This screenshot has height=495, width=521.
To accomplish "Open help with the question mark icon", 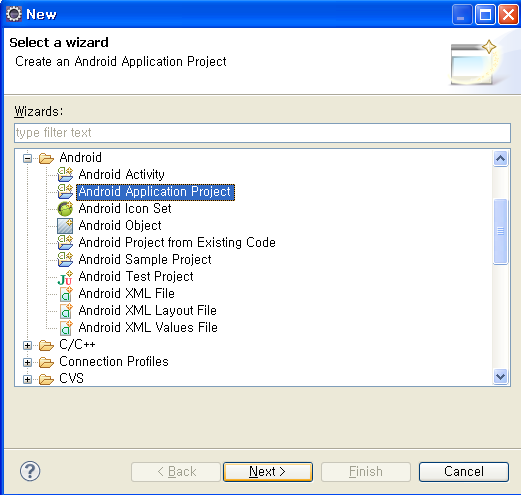I will 30,471.
